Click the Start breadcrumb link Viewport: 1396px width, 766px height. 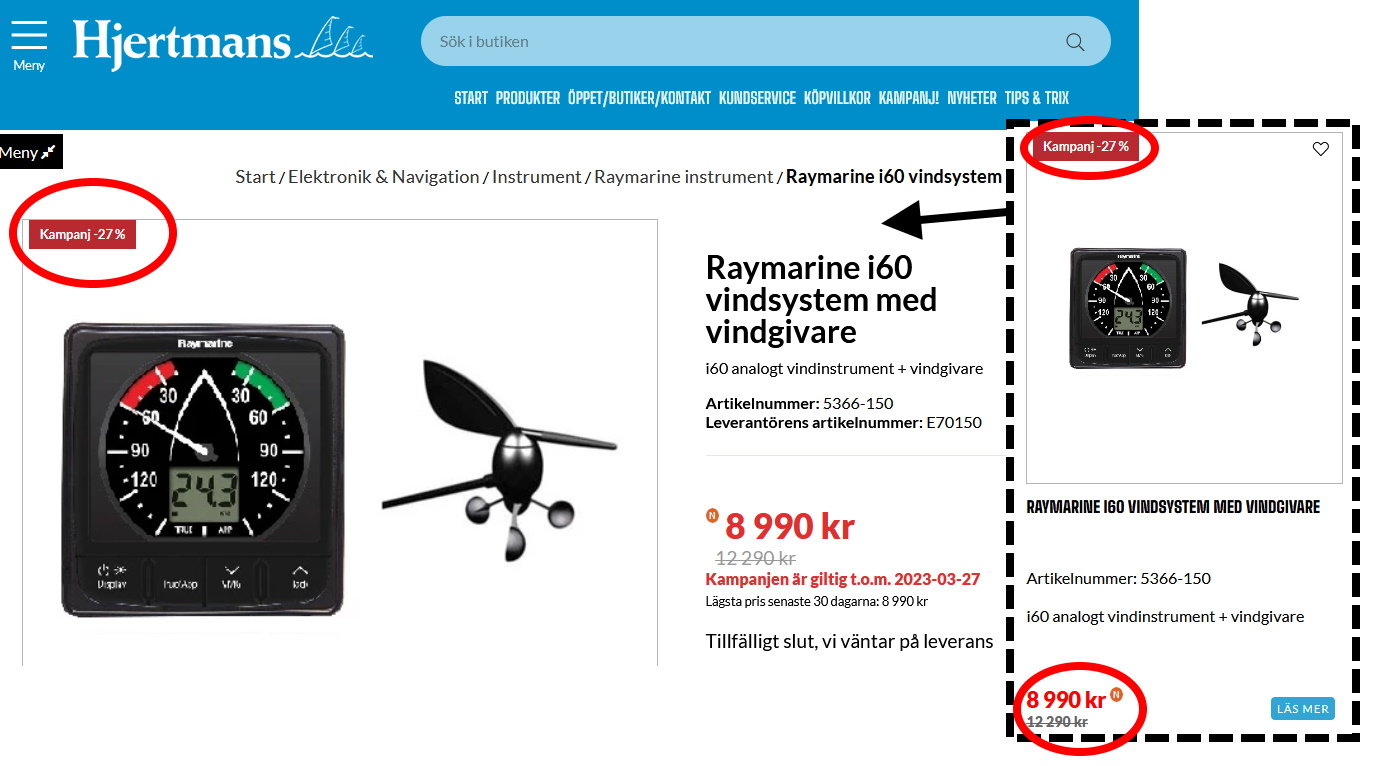click(x=255, y=177)
